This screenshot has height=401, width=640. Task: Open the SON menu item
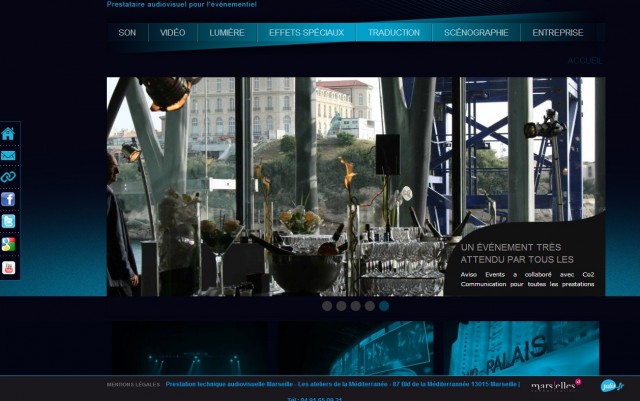click(x=127, y=33)
